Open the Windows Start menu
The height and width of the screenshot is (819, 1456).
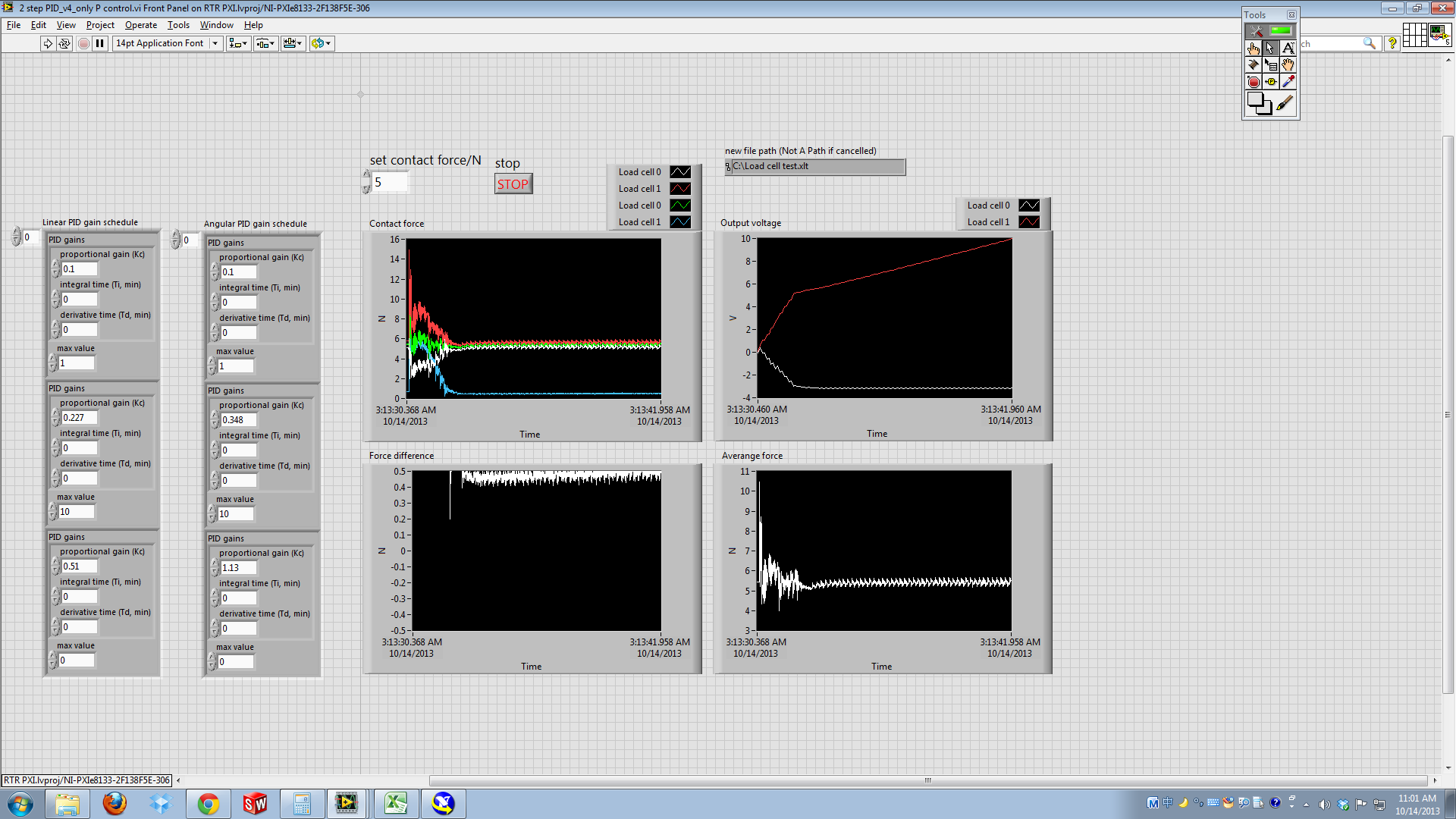pyautogui.click(x=20, y=804)
